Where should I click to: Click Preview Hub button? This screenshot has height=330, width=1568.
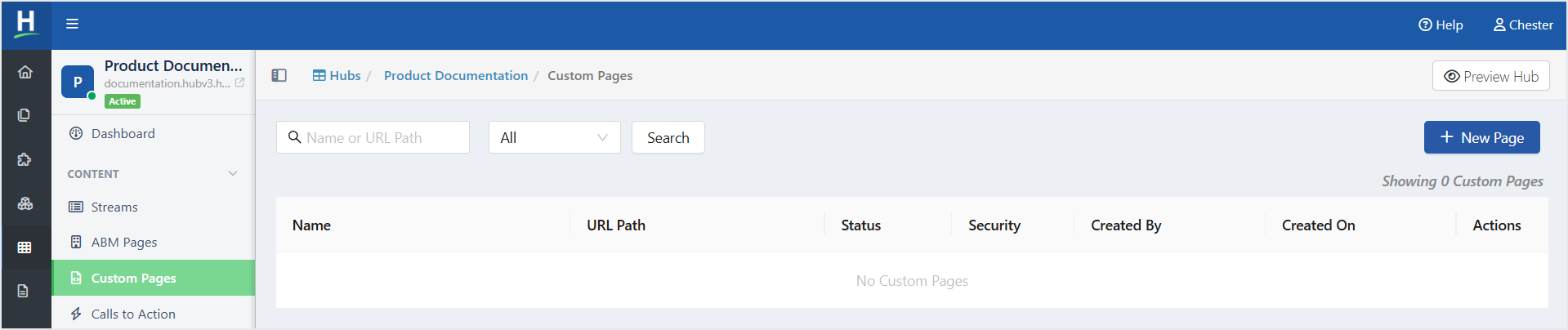click(1490, 76)
